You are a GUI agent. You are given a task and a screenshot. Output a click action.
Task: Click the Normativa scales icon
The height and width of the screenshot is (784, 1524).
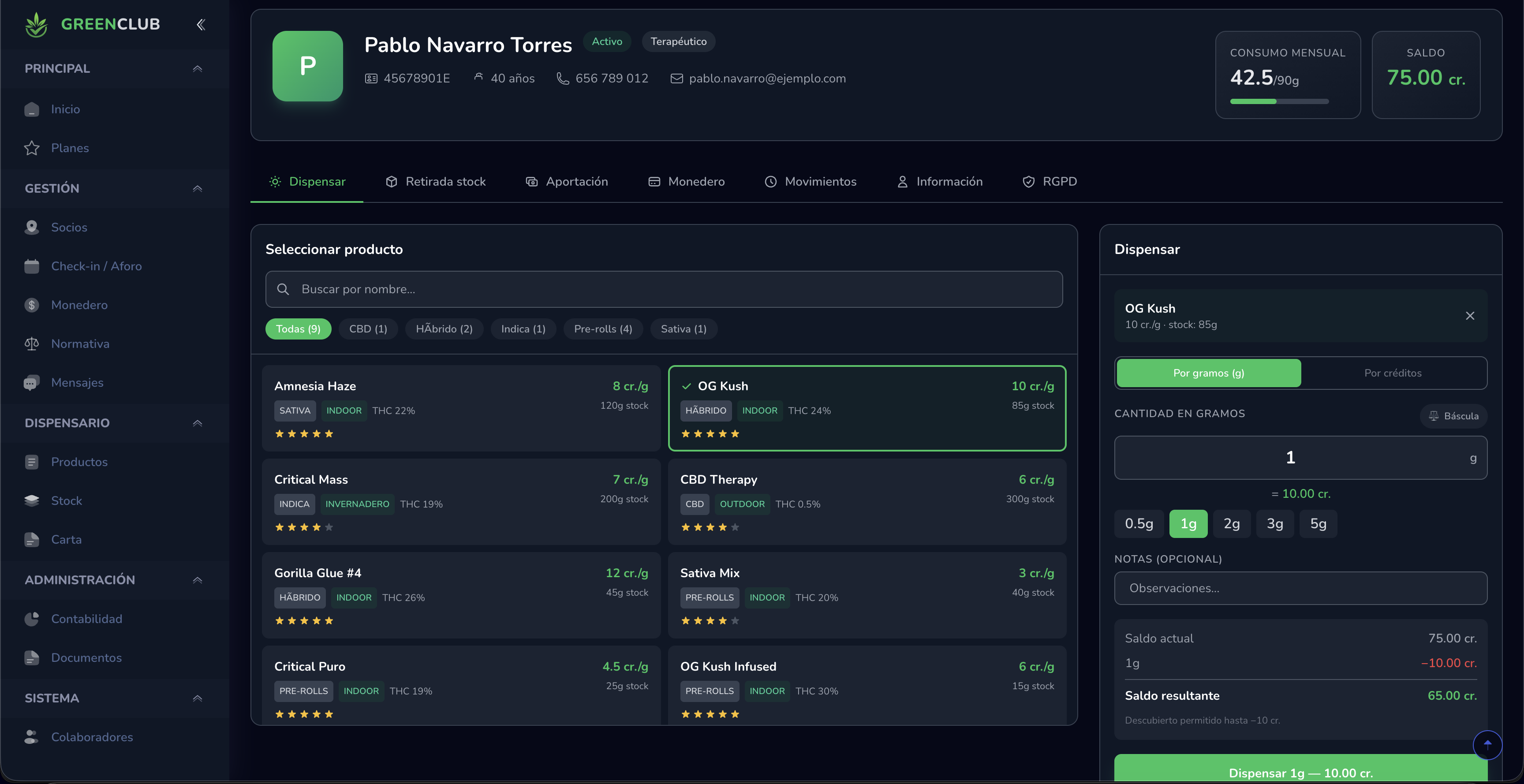coord(32,343)
